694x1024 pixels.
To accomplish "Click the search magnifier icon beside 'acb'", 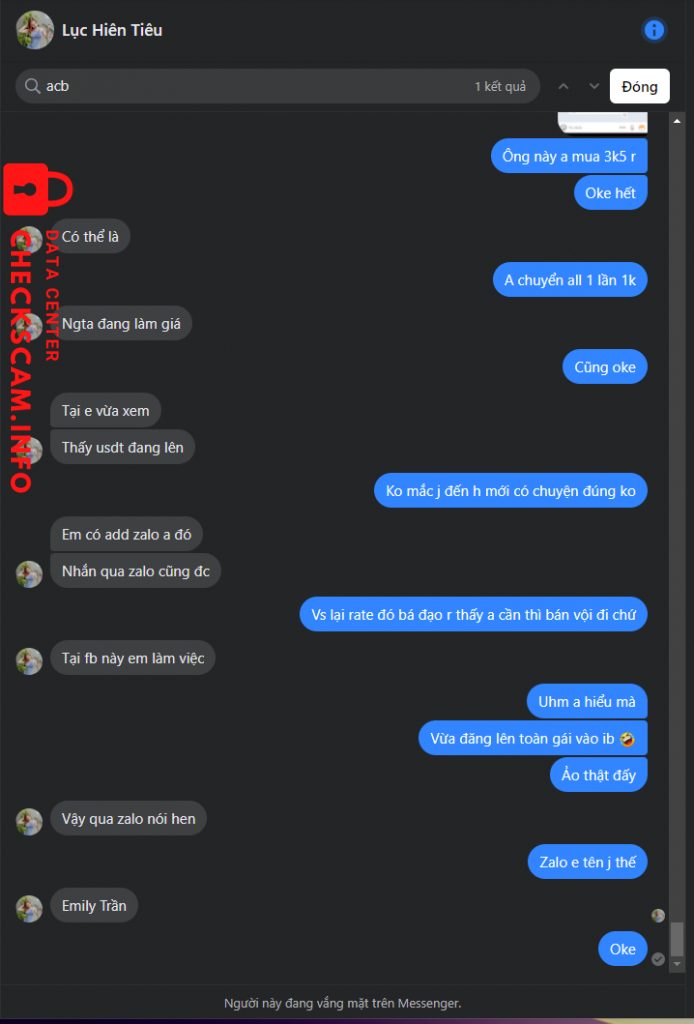I will coord(32,86).
